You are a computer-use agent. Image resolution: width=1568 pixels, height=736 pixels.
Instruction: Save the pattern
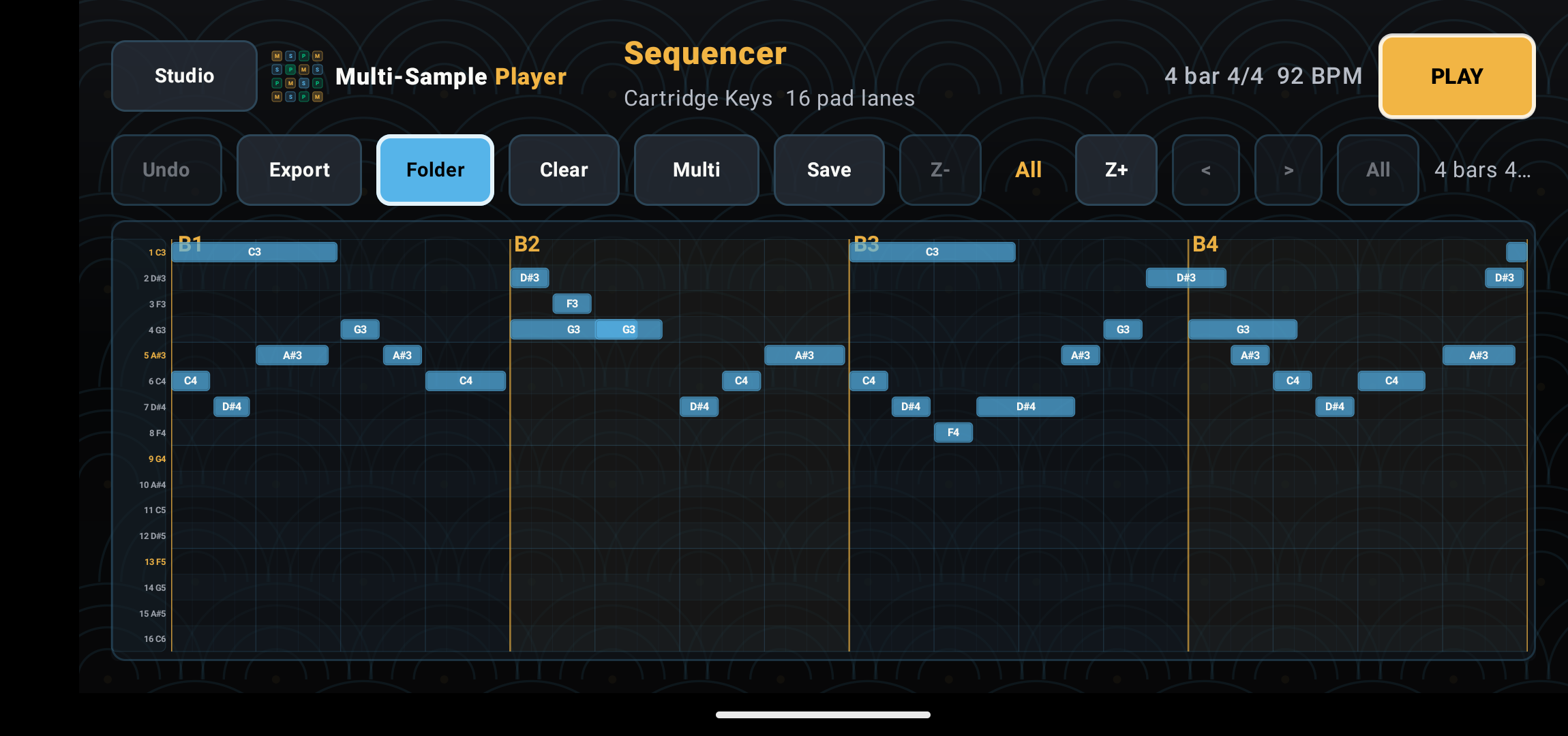point(829,170)
